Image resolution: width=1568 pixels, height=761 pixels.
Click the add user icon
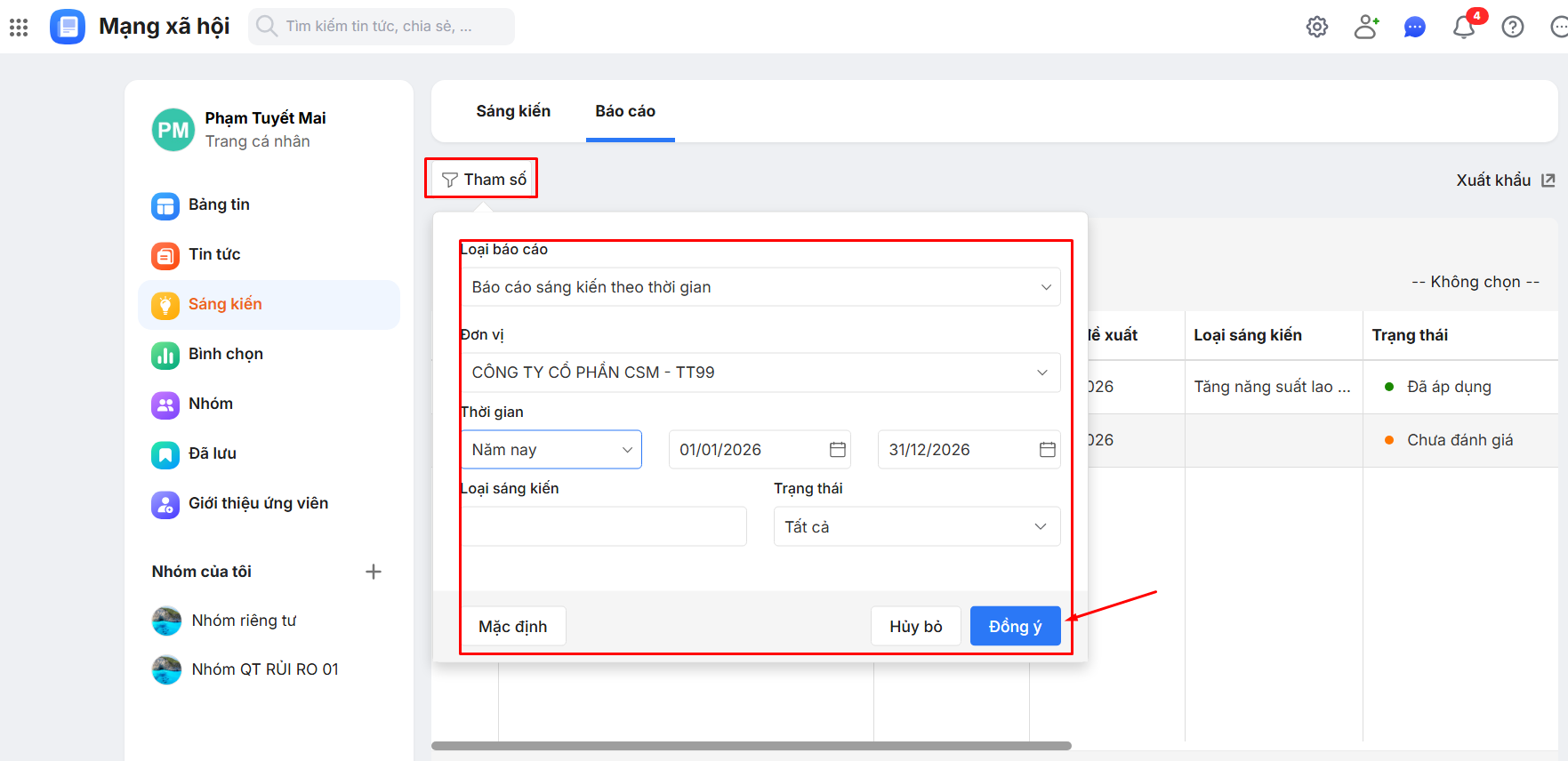tap(1366, 27)
